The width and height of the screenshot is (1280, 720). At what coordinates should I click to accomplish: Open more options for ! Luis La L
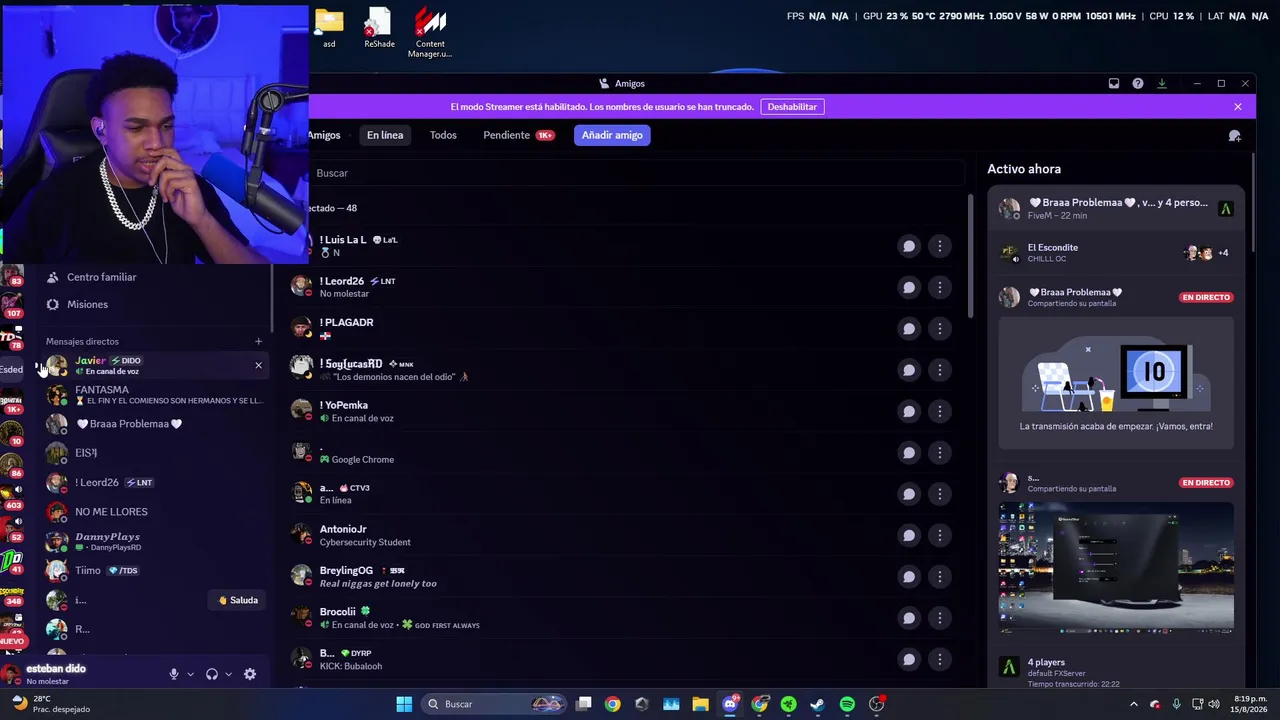[940, 246]
